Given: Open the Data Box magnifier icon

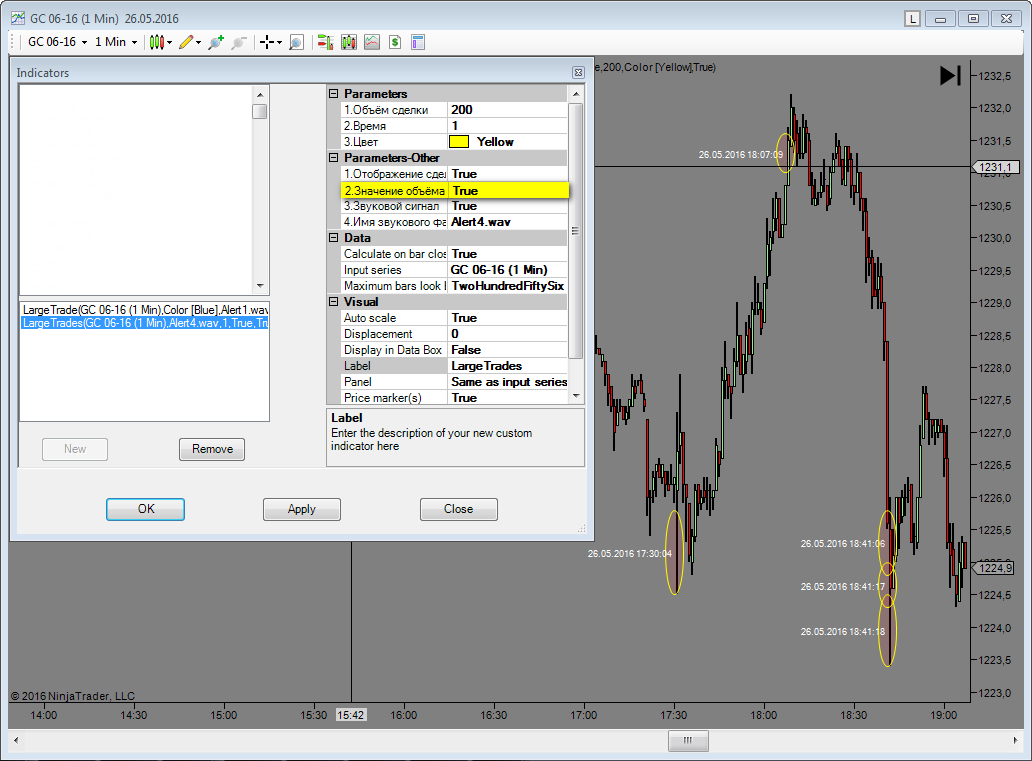Looking at the screenshot, I should click(x=296, y=42).
